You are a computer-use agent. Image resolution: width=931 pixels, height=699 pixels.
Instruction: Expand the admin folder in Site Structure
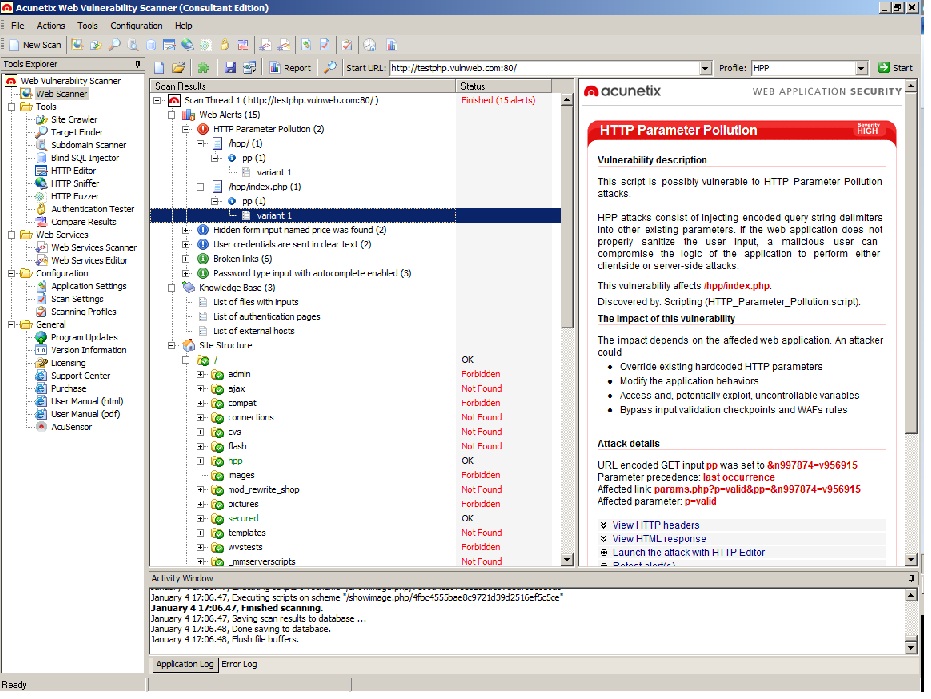pos(201,374)
